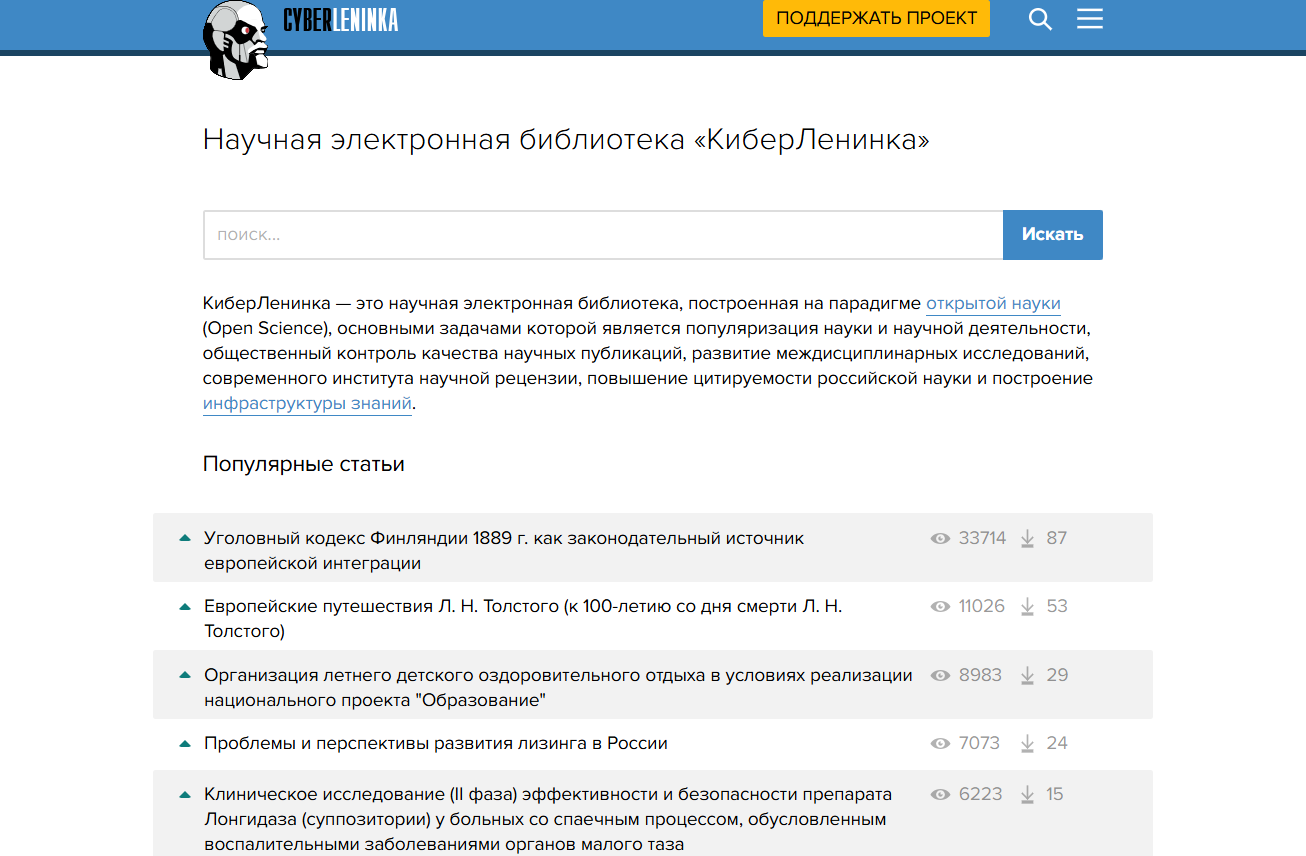Click the eye views icon next to 11026

click(940, 607)
